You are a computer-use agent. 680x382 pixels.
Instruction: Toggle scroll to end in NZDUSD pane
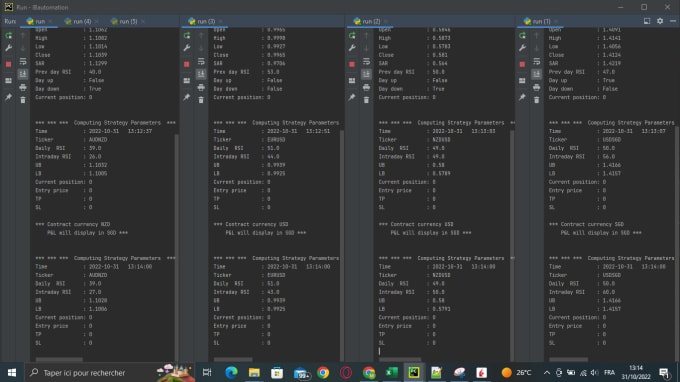366,74
